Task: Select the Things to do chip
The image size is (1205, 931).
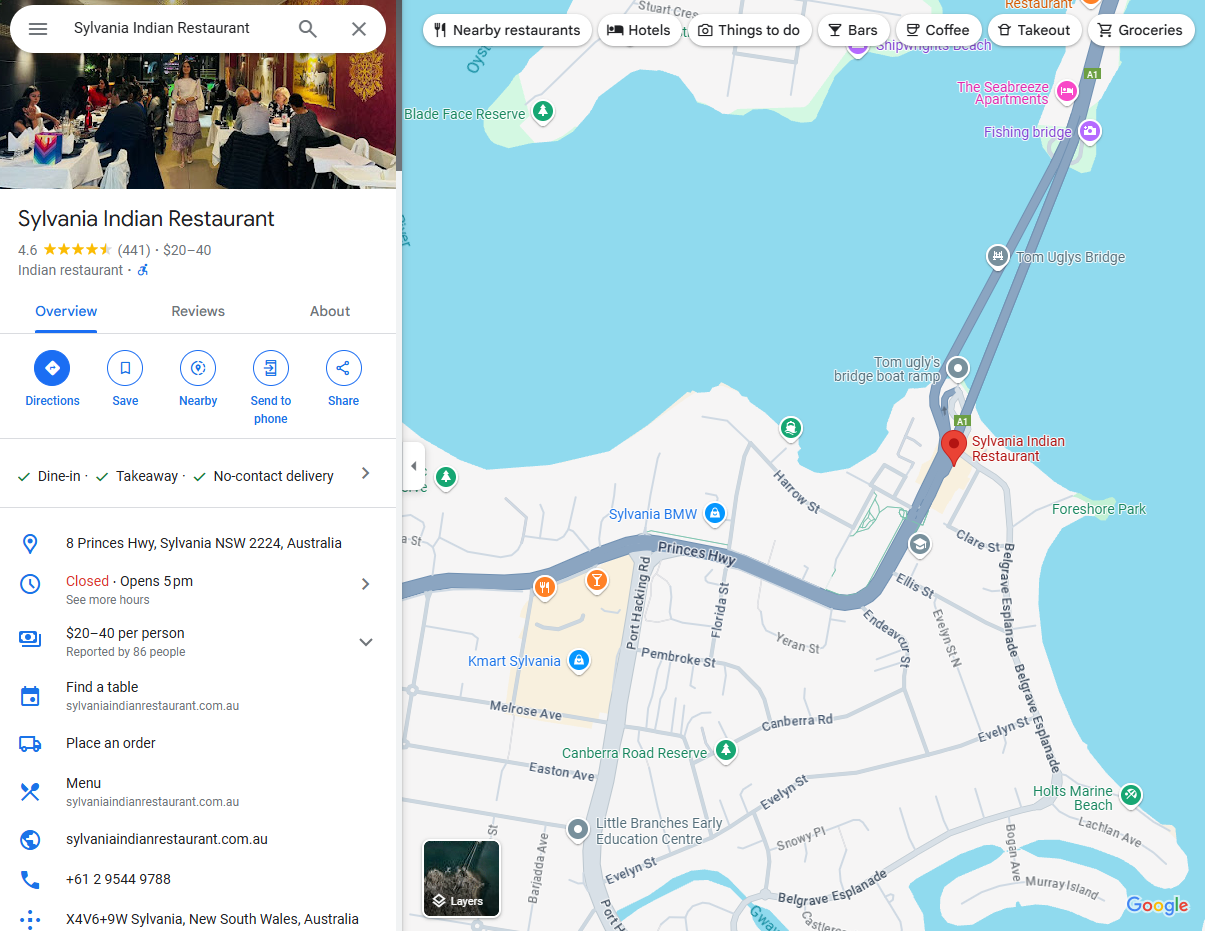Action: tap(749, 30)
